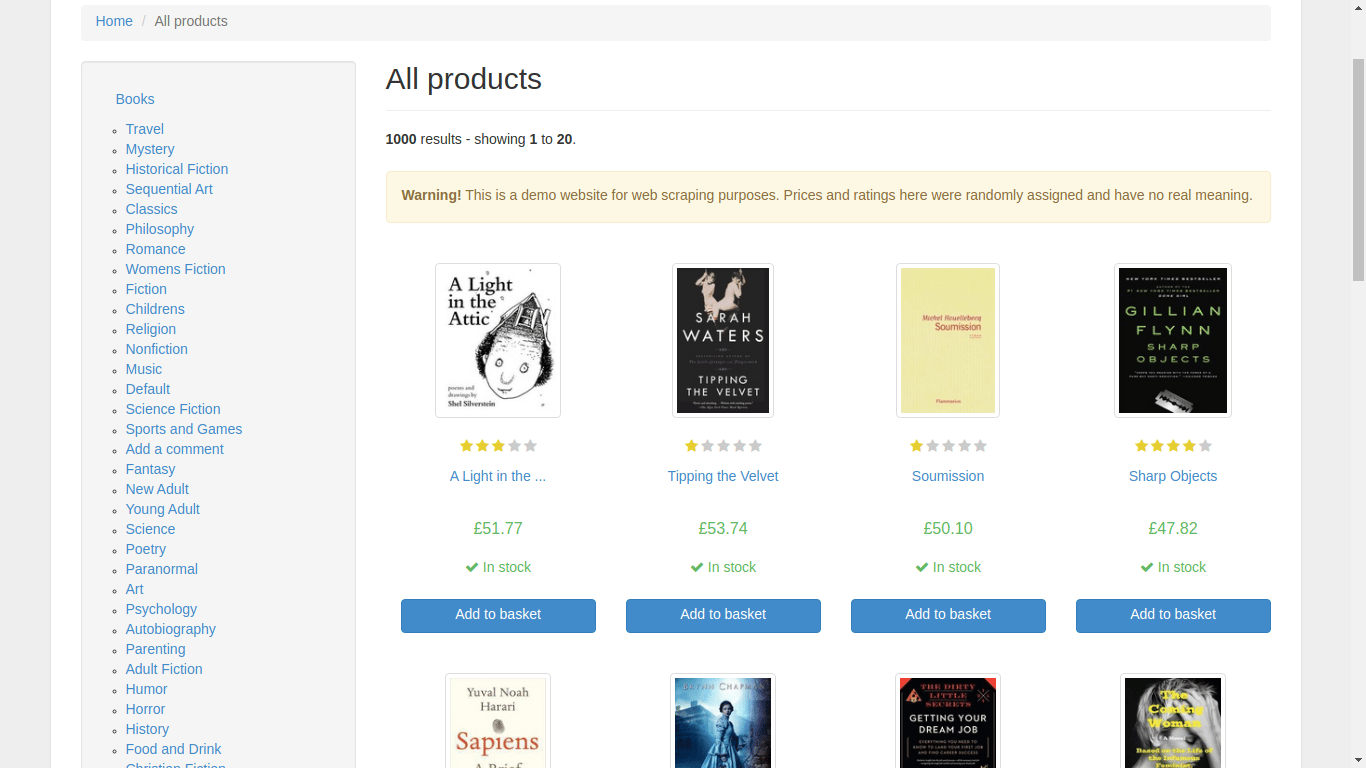This screenshot has height=768, width=1366.
Task: Add Tipping the Velvet to basket
Action: 723,616
